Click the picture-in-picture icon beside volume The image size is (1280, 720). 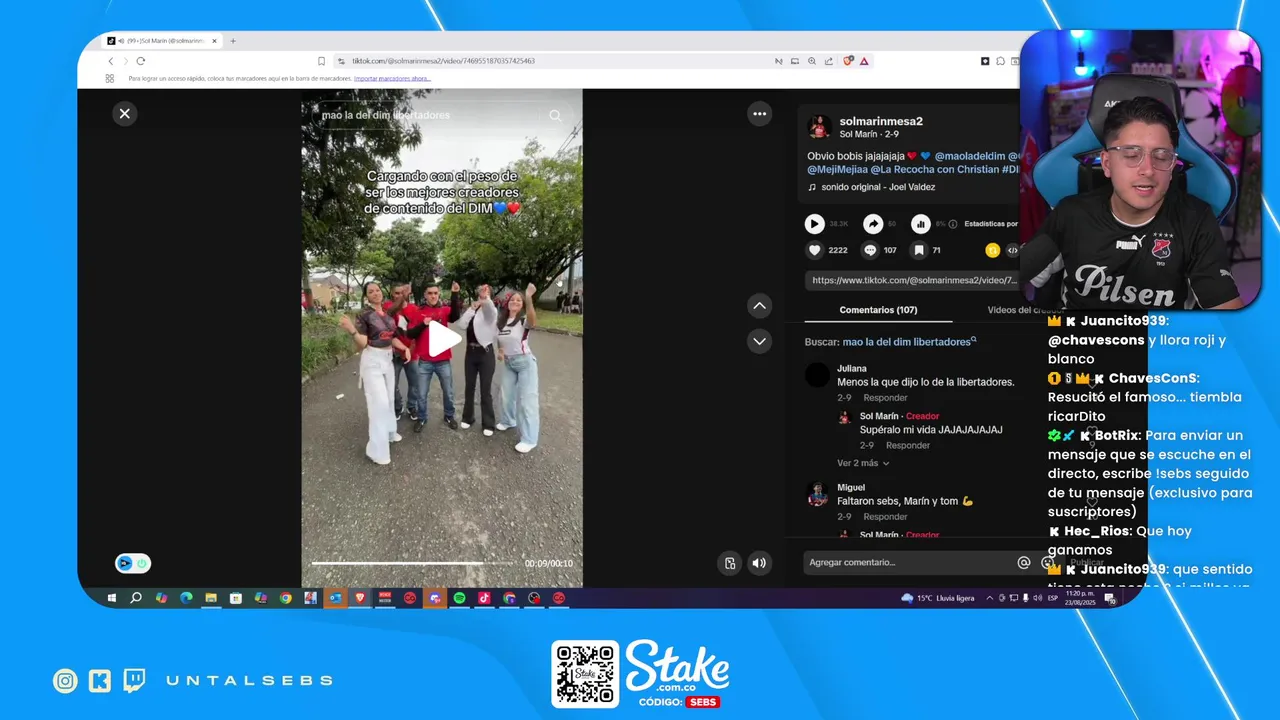point(730,563)
